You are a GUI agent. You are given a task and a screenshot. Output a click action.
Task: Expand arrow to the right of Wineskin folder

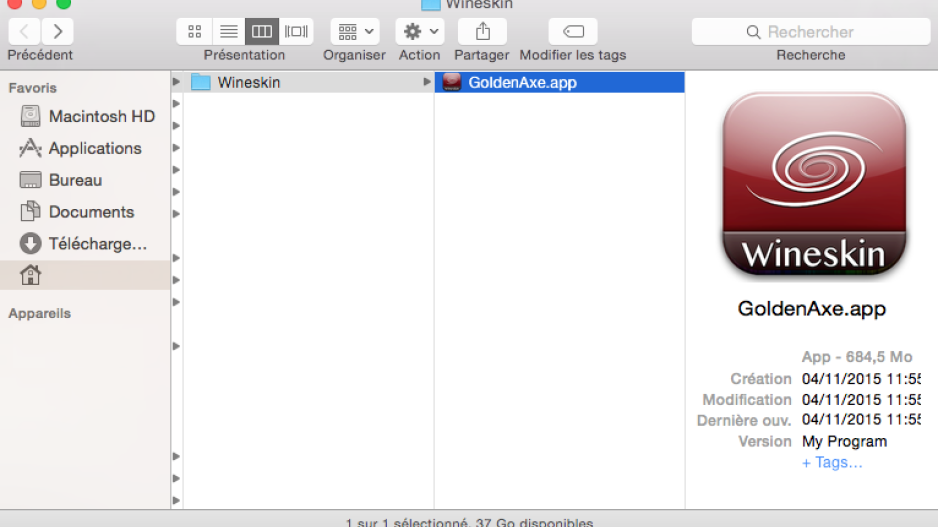(x=426, y=82)
